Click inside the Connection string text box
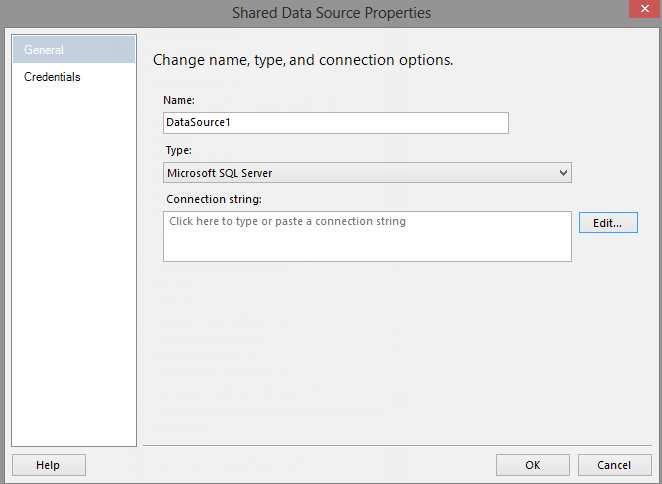The image size is (662, 484). (367, 237)
